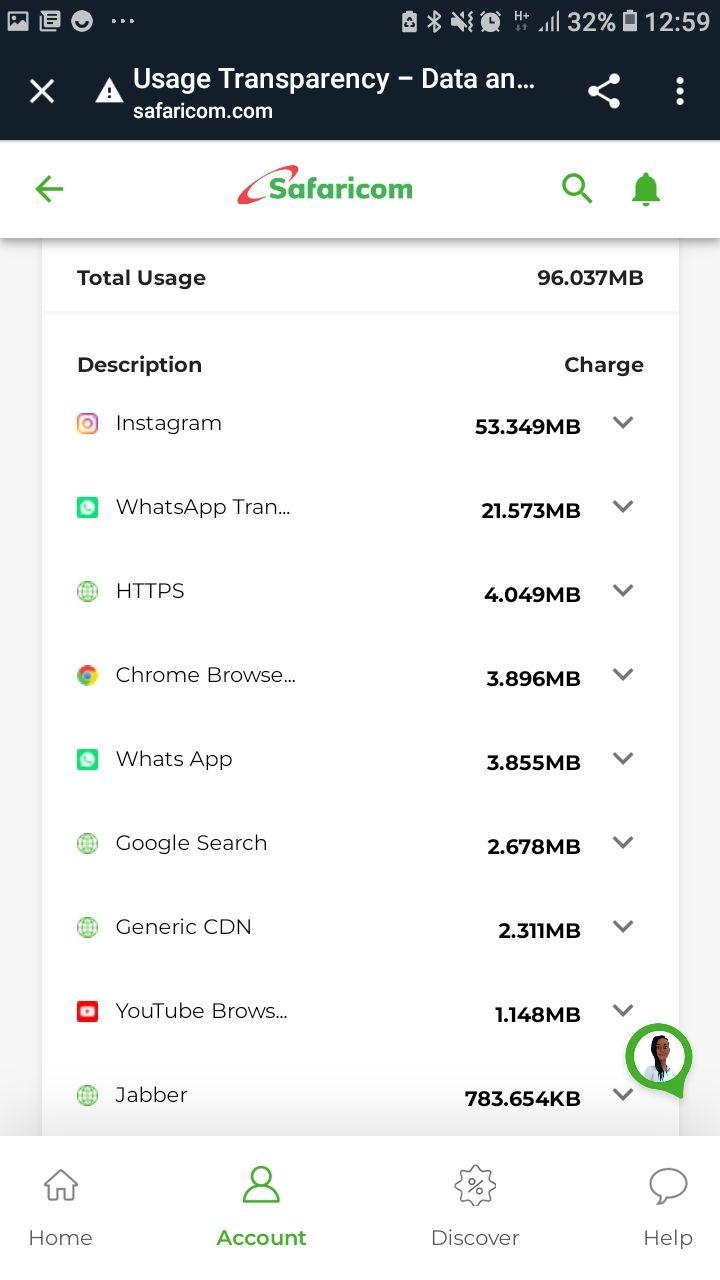
Task: Open the Help tab
Action: coord(667,1207)
